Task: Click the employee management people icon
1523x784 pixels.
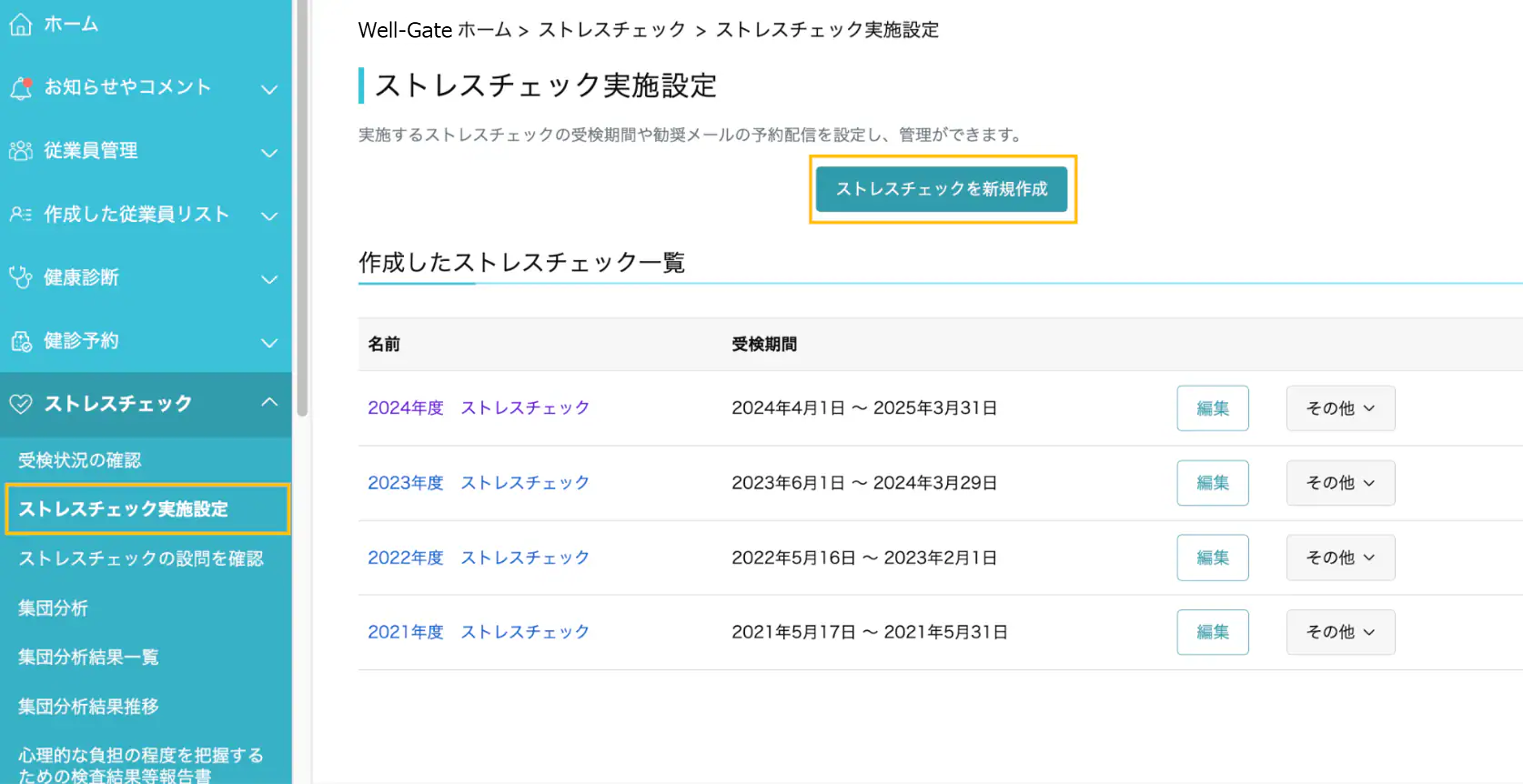Action: click(x=21, y=151)
